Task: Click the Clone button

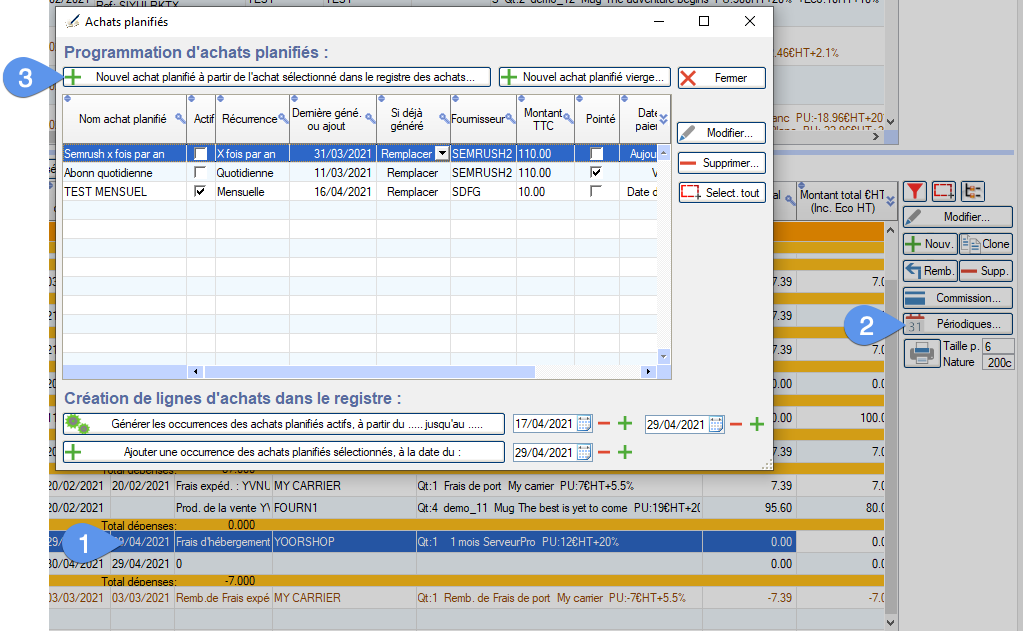Action: pos(986,244)
